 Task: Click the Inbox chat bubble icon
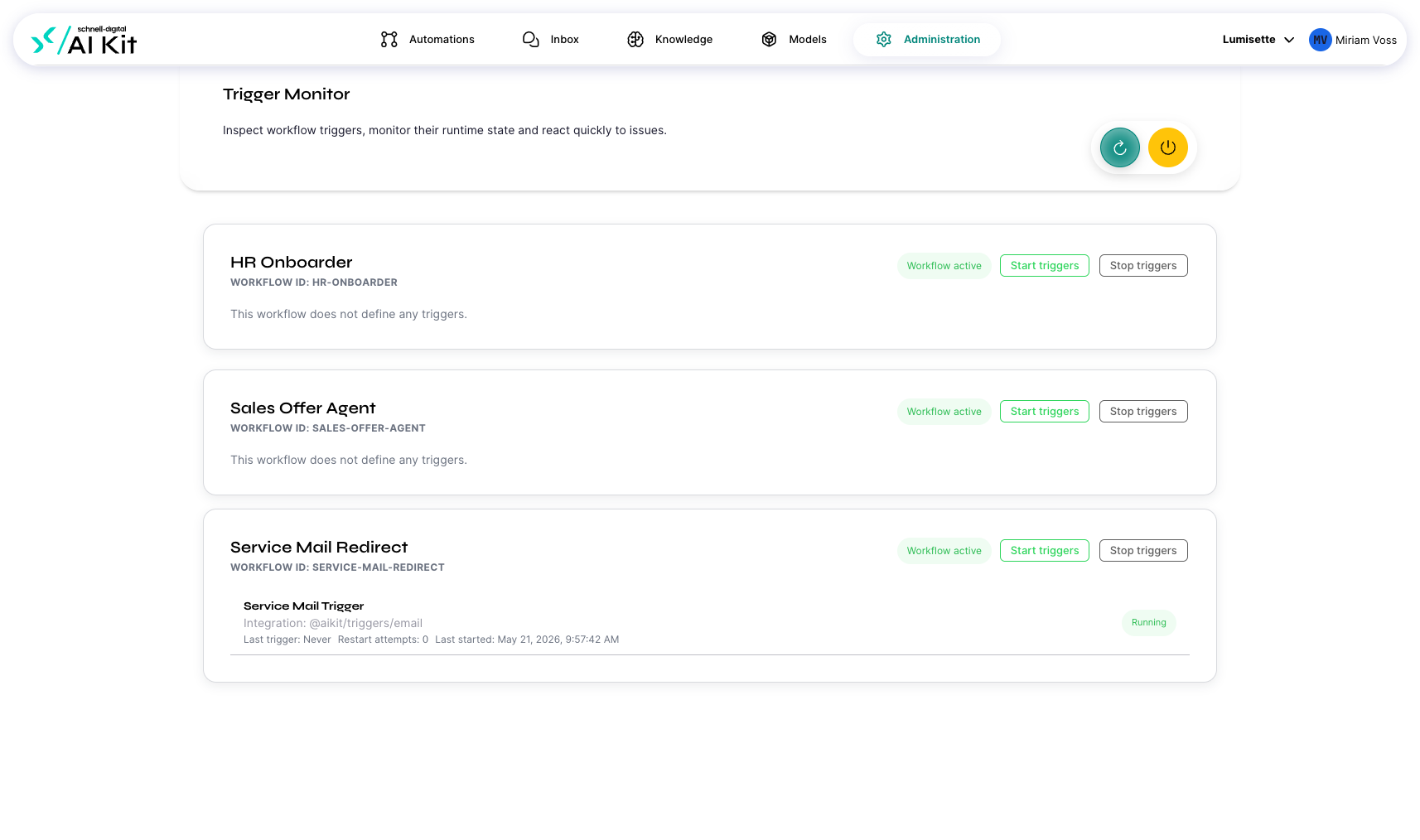click(531, 40)
